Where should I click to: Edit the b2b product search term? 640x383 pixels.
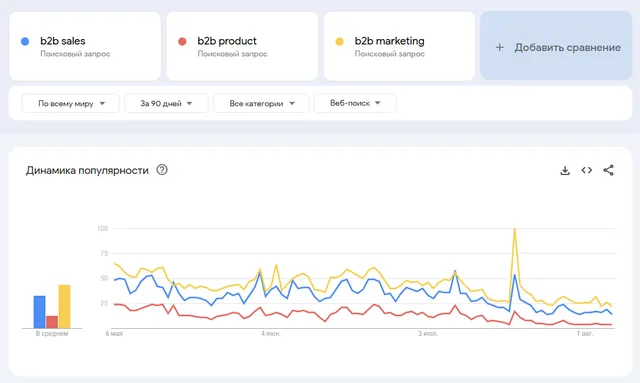(x=227, y=41)
